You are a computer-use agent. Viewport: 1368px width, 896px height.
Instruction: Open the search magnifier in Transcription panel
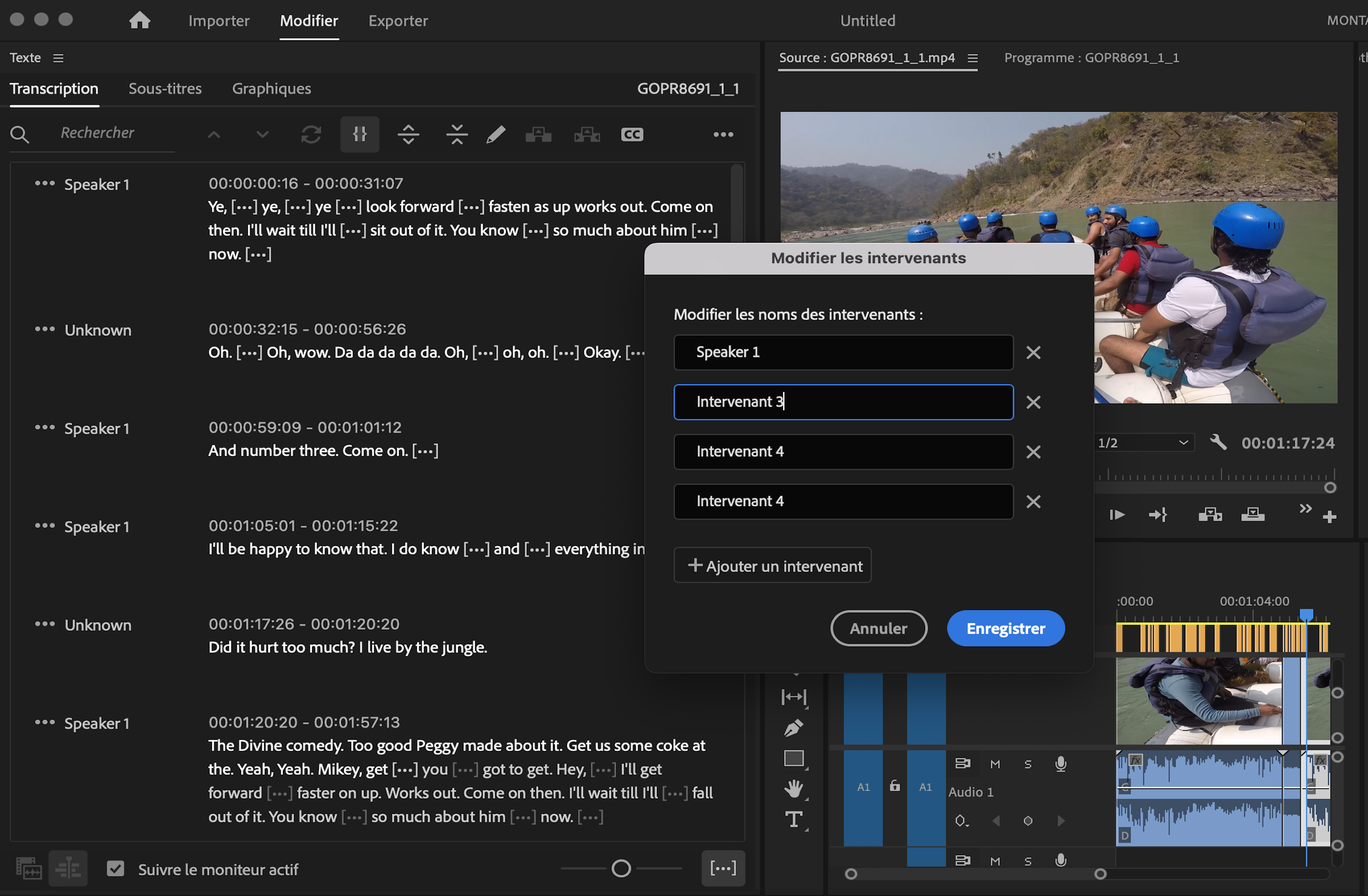[20, 134]
